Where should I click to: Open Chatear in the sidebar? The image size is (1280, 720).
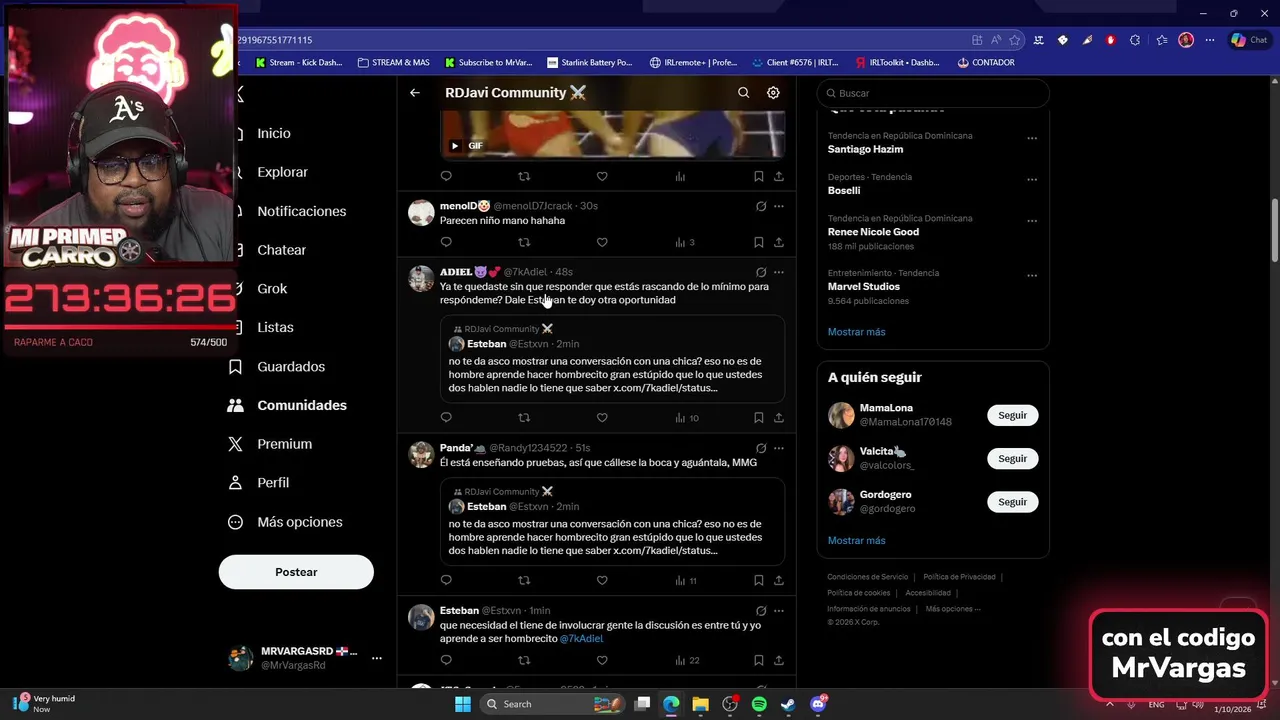(282, 250)
